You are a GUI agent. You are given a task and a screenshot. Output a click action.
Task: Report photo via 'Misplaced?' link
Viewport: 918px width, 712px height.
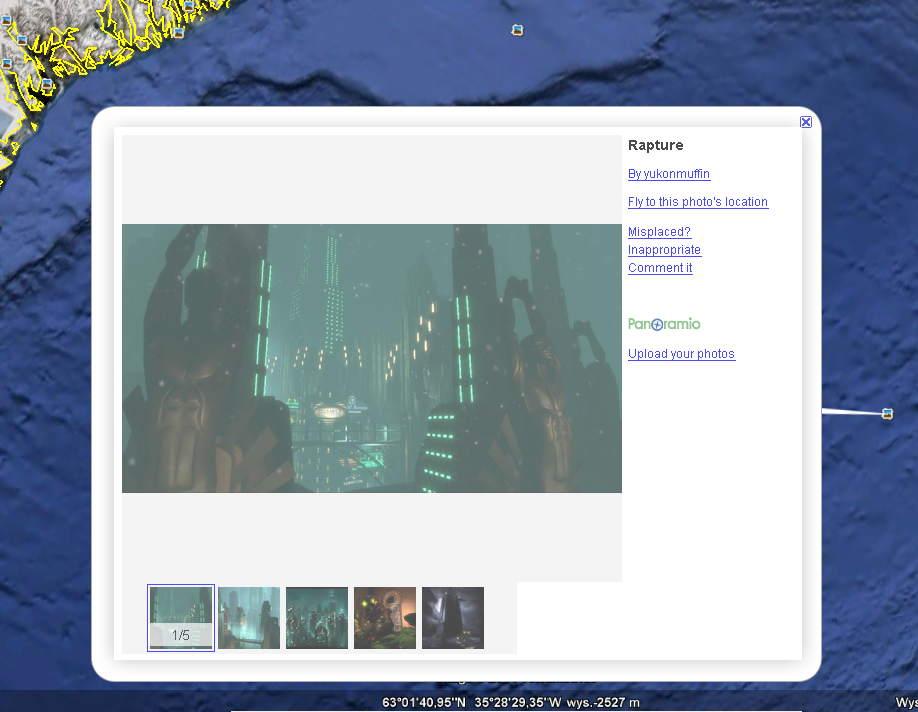pyautogui.click(x=659, y=232)
